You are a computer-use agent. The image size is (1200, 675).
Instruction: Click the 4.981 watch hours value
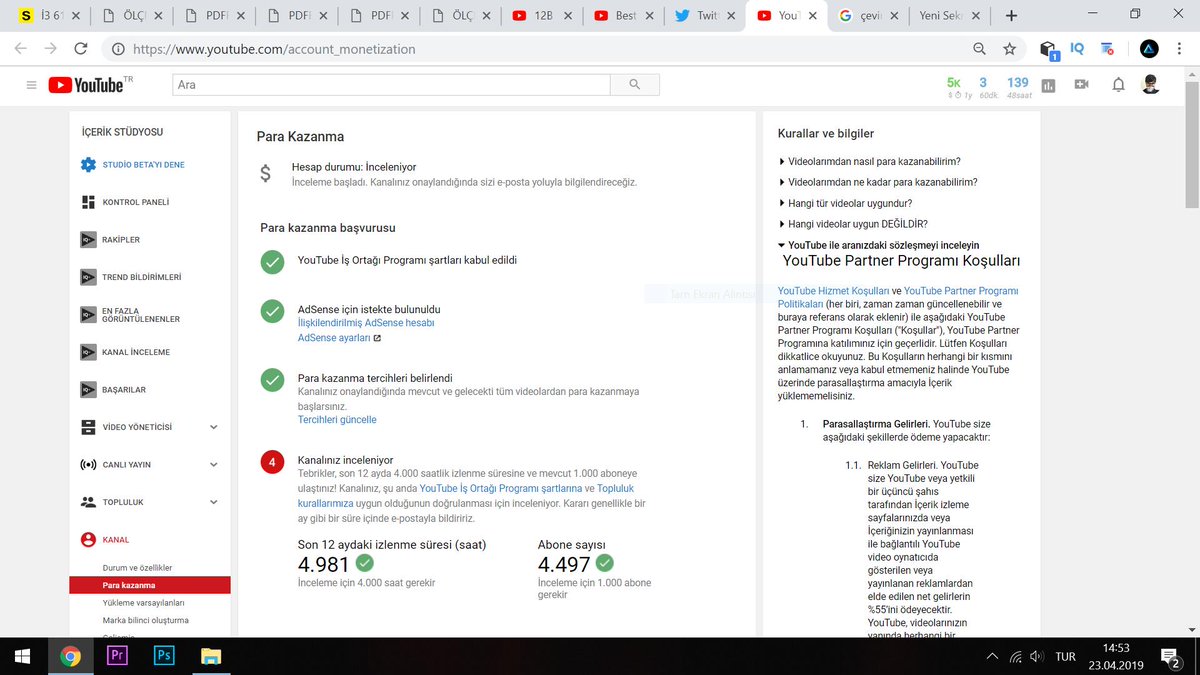click(323, 564)
